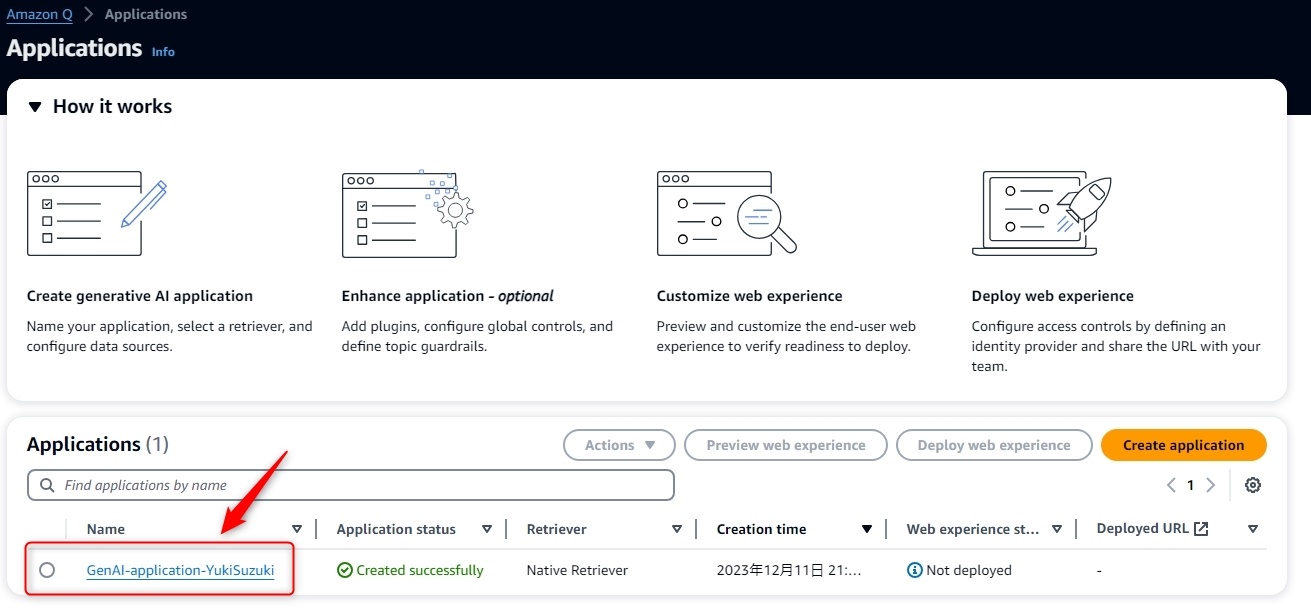Open the GenAI-application-YukiSuzuki link

[180, 570]
